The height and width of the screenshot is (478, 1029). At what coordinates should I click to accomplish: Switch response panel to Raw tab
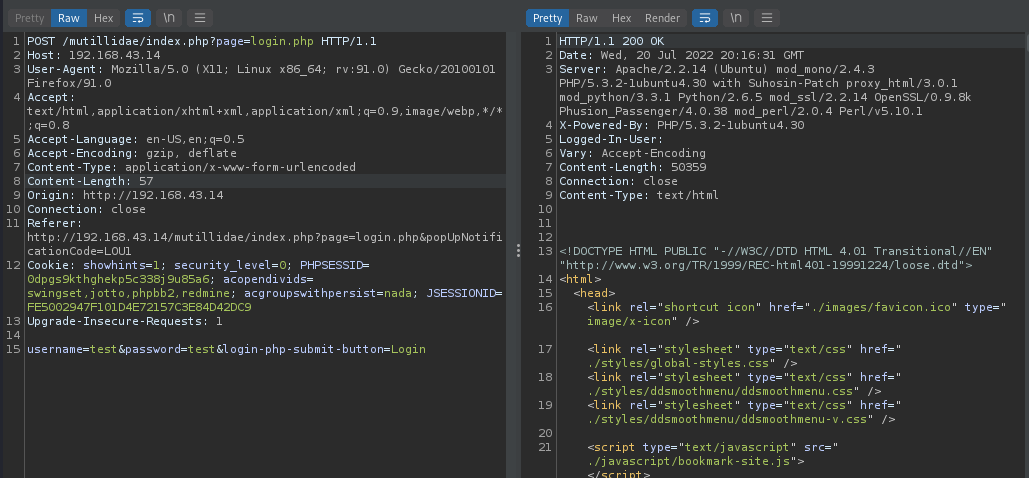[x=587, y=18]
